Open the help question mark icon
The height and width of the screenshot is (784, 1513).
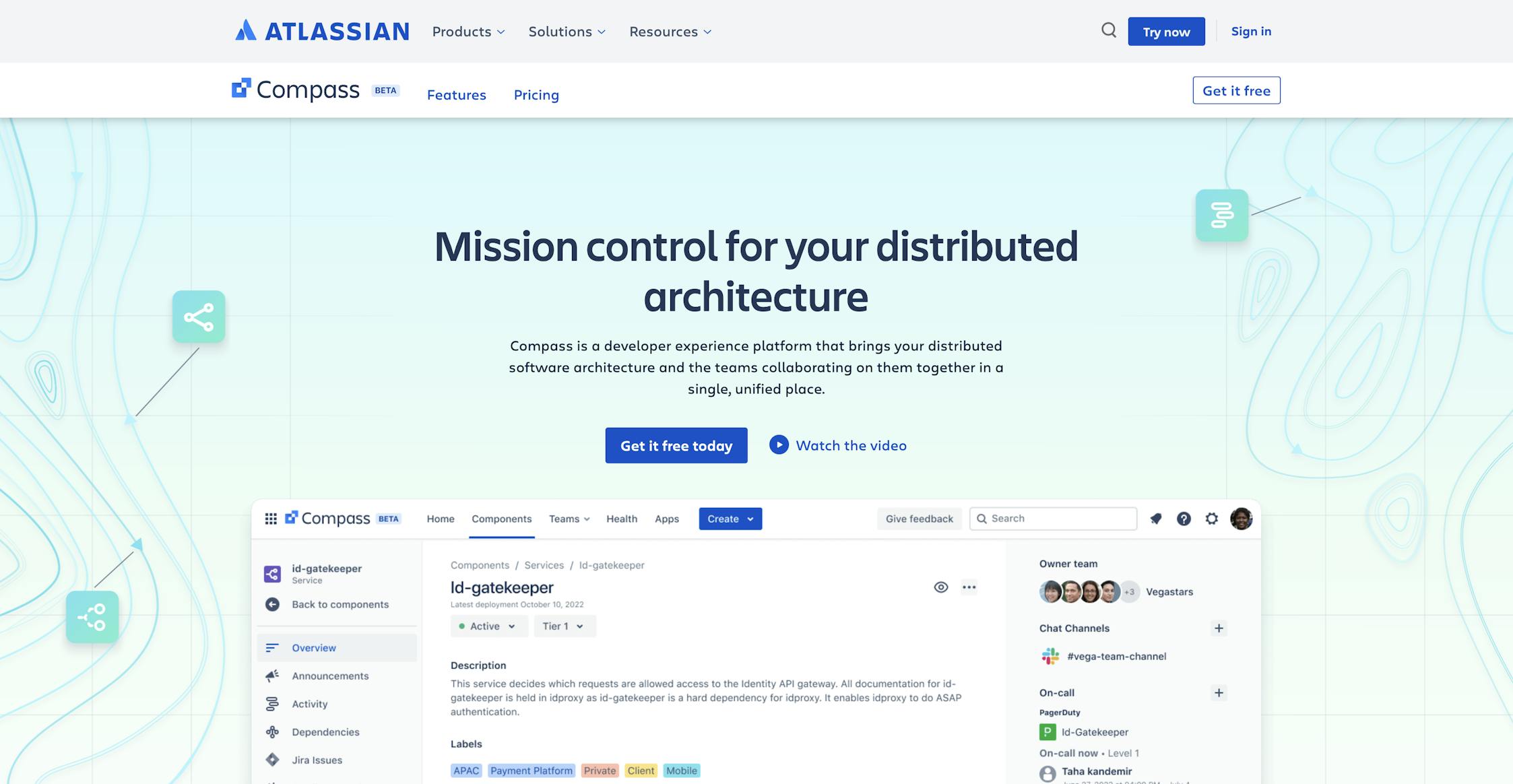click(1184, 519)
